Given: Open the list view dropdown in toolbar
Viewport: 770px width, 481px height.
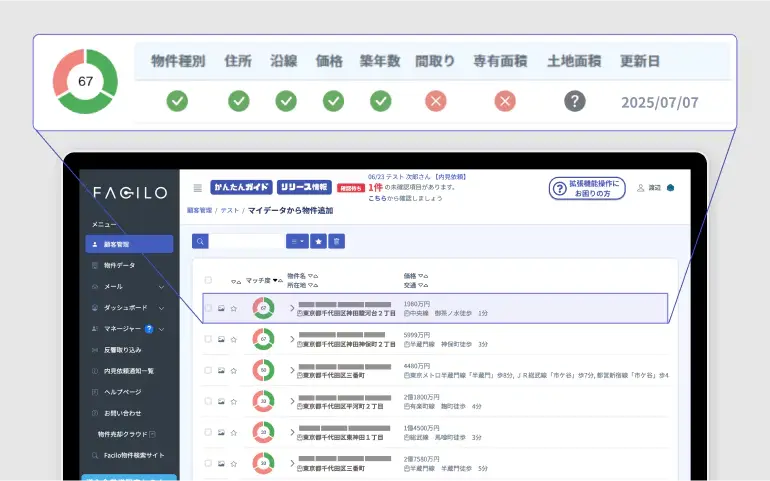Looking at the screenshot, I should point(297,241).
